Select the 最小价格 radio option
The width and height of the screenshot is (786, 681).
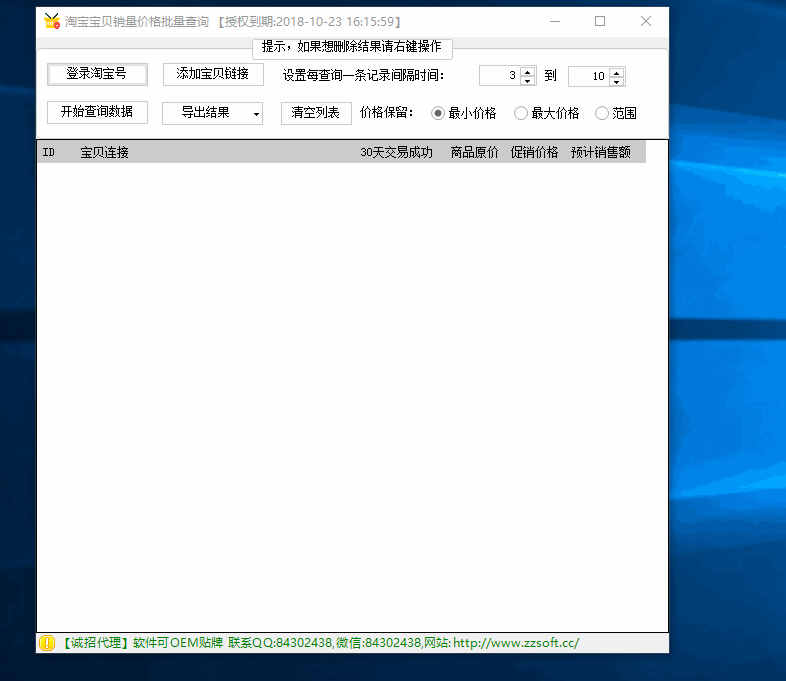pos(438,113)
